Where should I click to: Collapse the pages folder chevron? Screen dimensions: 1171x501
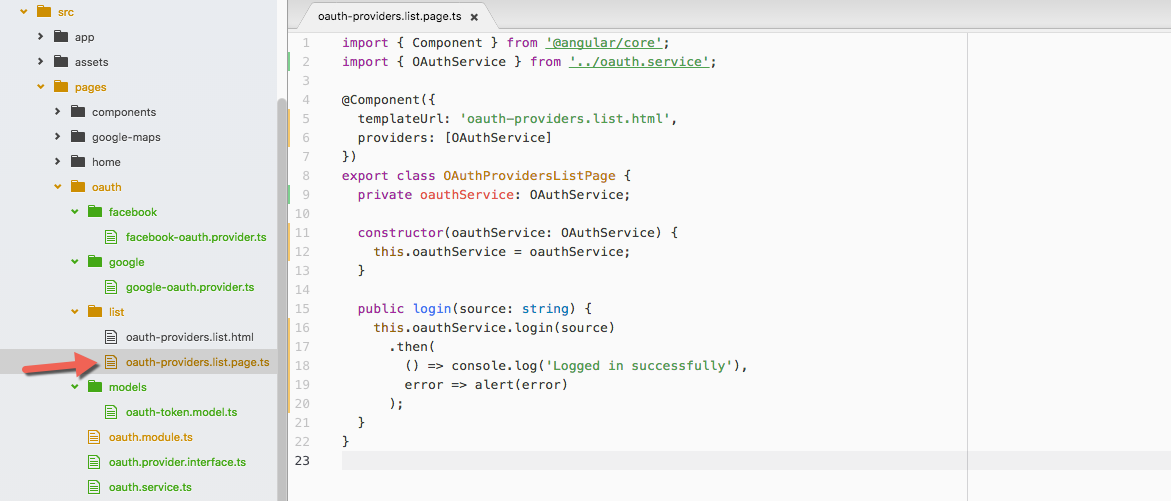pyautogui.click(x=41, y=87)
